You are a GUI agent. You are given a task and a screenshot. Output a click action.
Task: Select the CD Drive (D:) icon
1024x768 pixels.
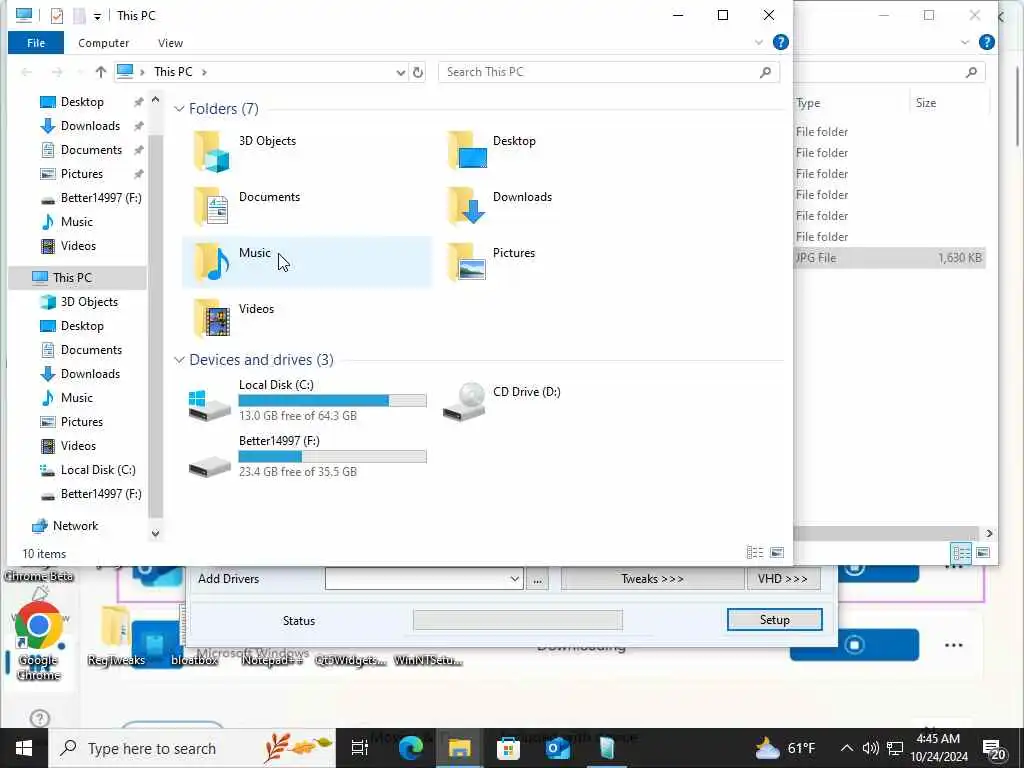coord(464,401)
